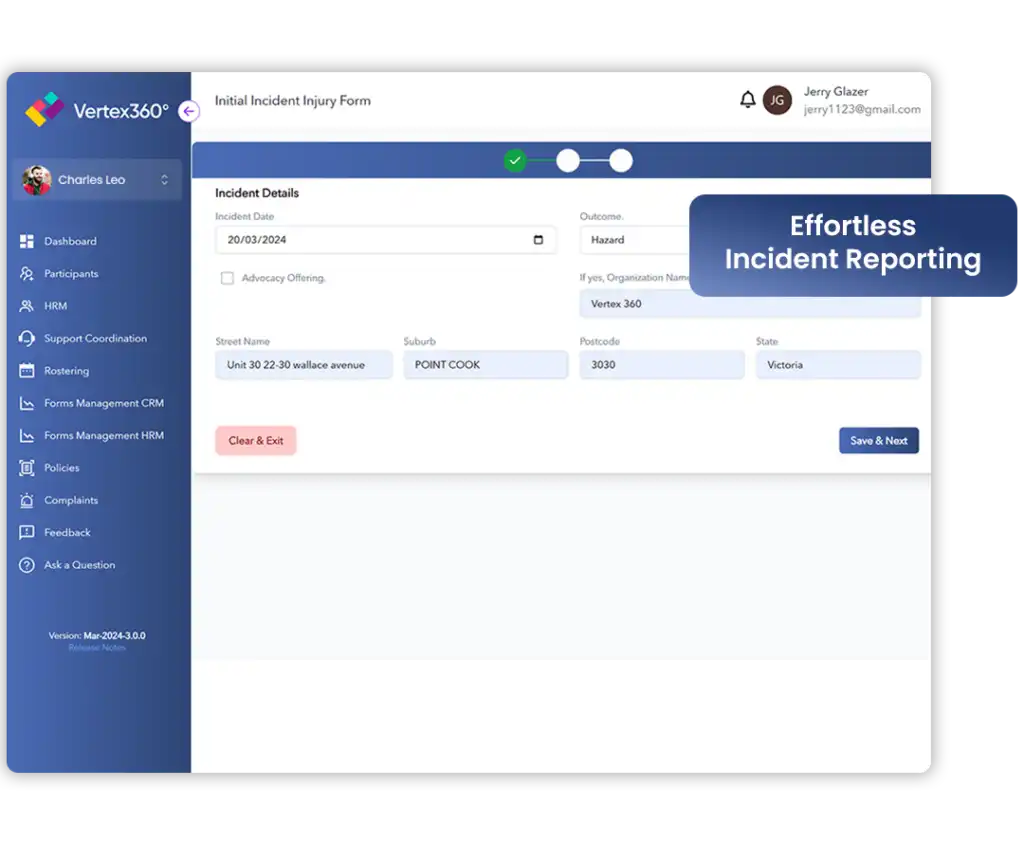The width and height of the screenshot is (1024, 861).
Task: Select the second step progress circle
Action: point(568,160)
